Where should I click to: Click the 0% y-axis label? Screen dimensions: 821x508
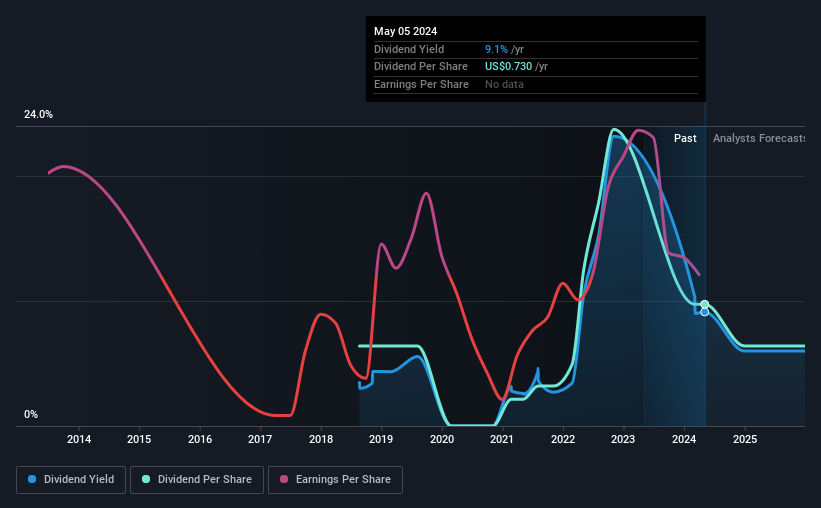(31, 414)
